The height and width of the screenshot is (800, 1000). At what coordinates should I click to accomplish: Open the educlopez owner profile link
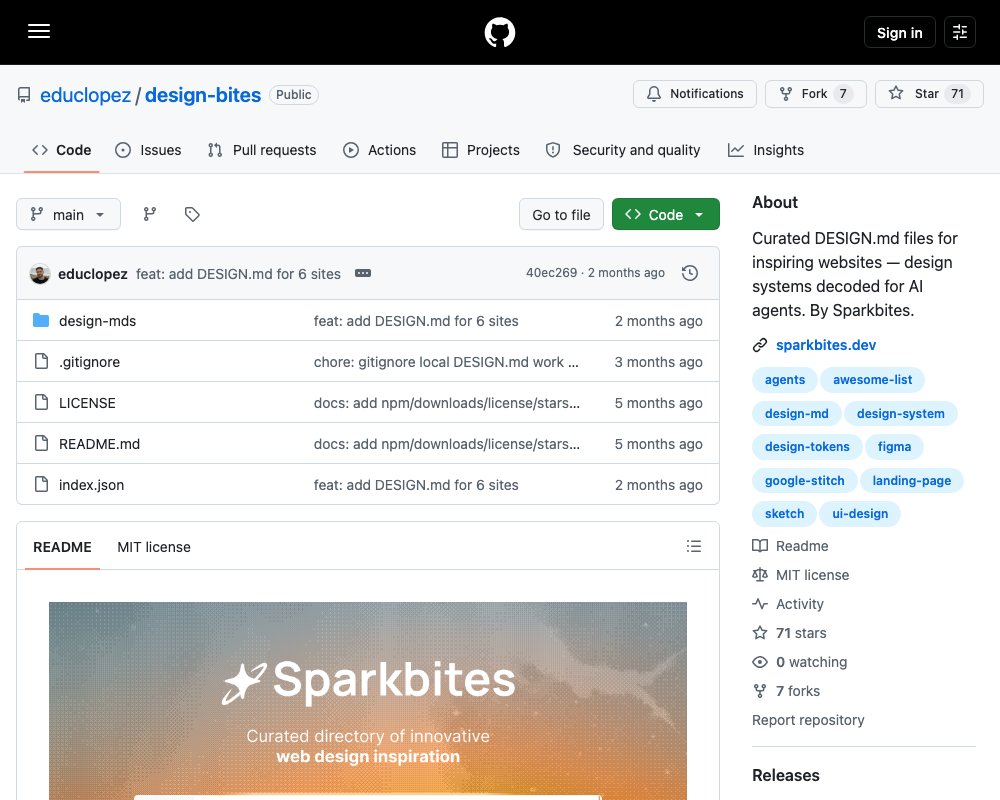[x=85, y=95]
